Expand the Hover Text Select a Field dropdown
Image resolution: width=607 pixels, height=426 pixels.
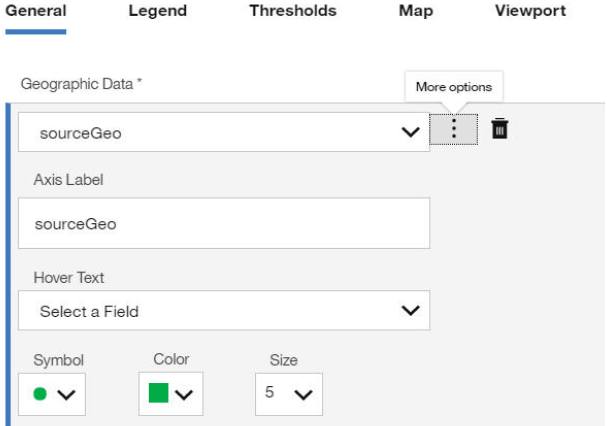coord(224,311)
